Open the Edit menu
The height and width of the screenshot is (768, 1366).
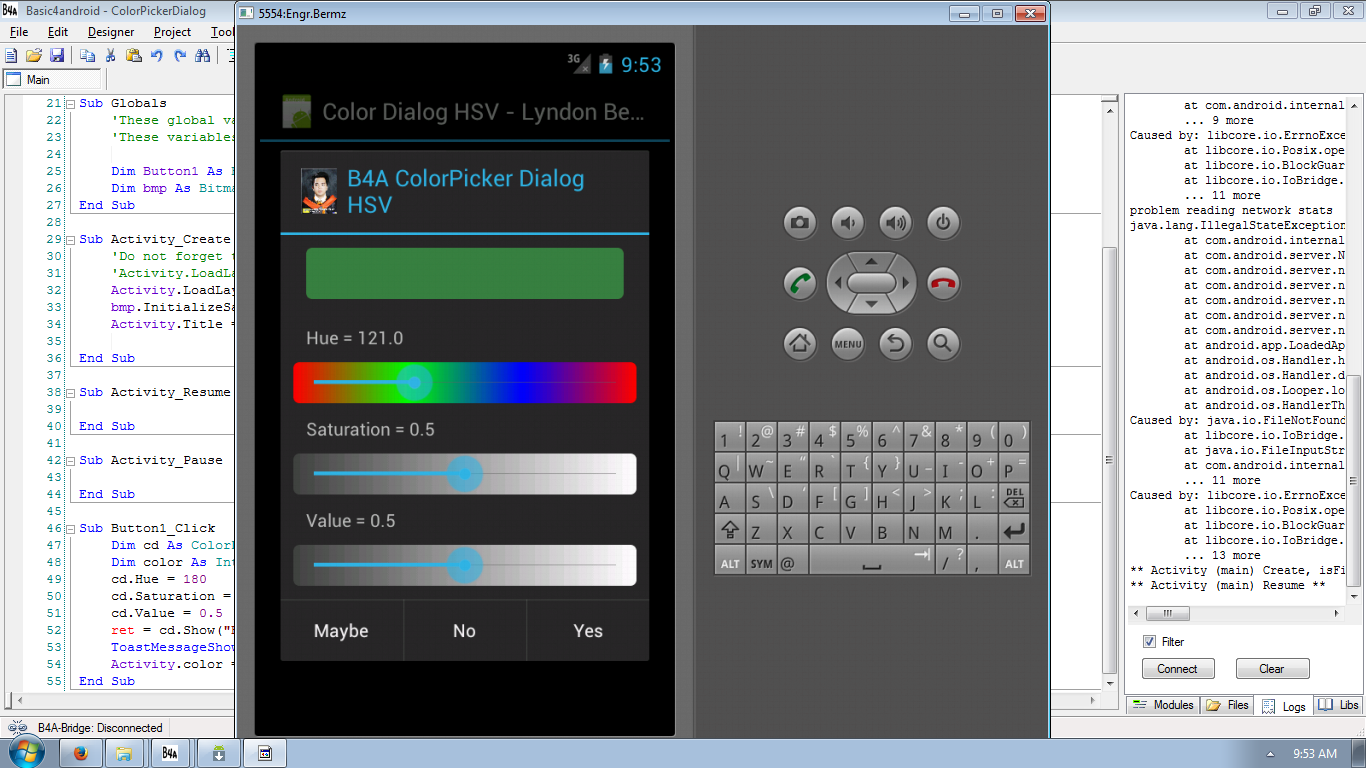click(x=58, y=32)
